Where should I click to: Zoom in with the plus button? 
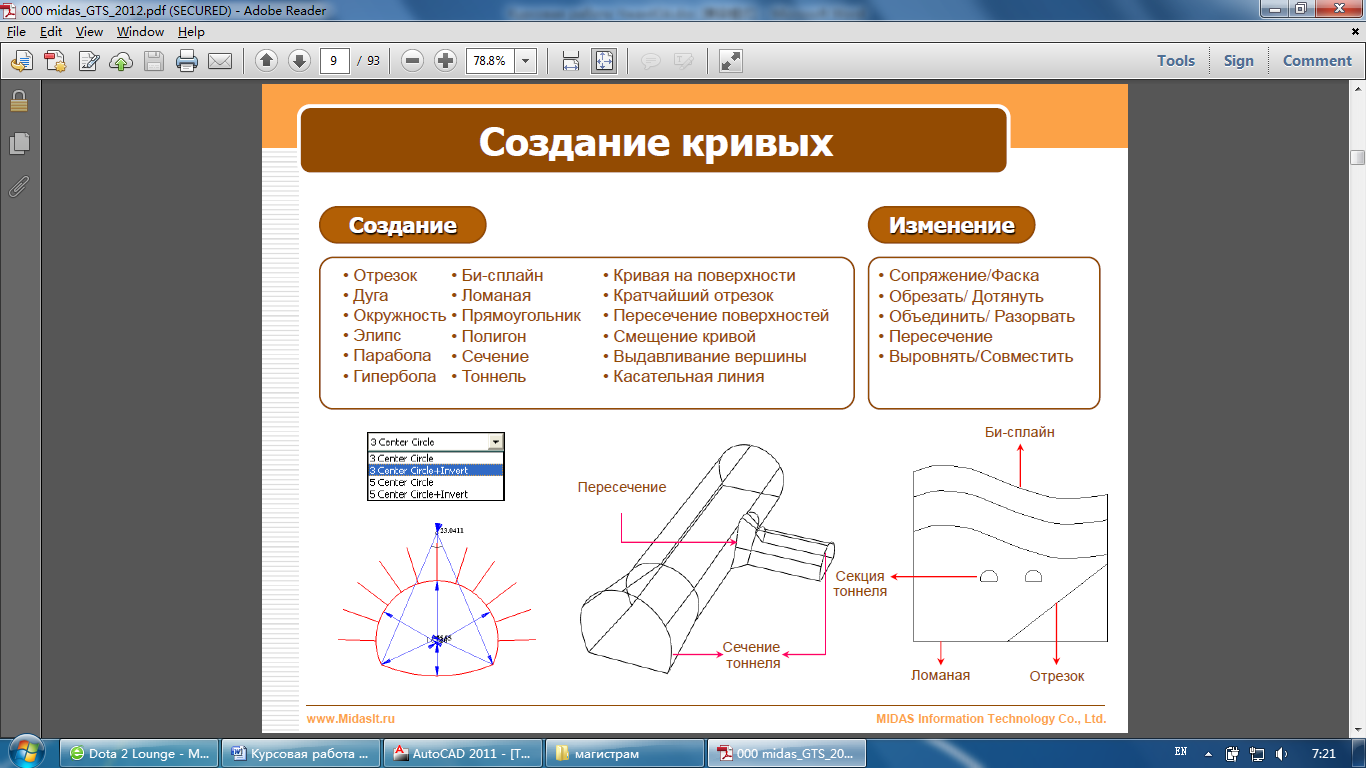coord(445,61)
